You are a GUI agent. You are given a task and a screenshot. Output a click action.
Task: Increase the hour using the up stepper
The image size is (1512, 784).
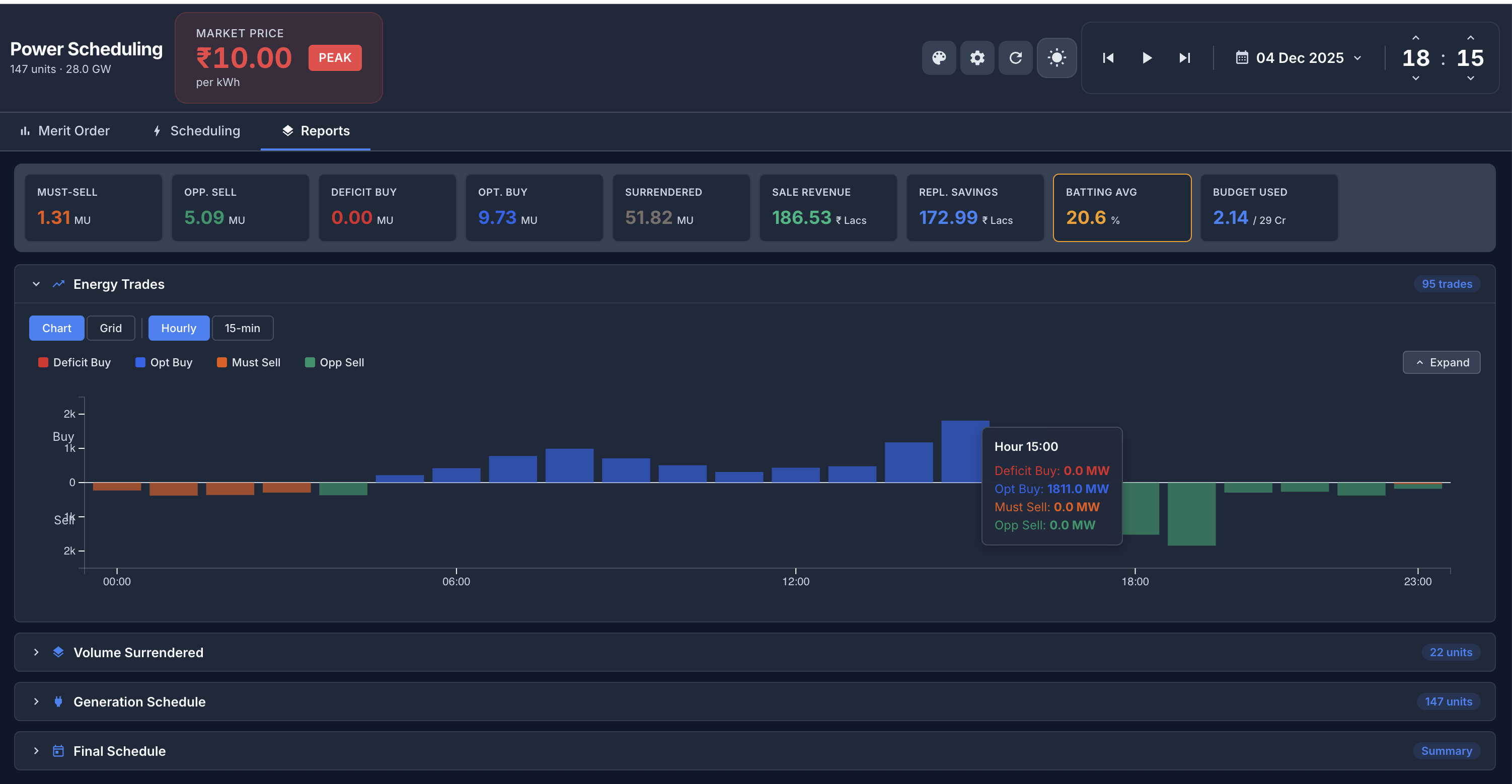(1415, 38)
